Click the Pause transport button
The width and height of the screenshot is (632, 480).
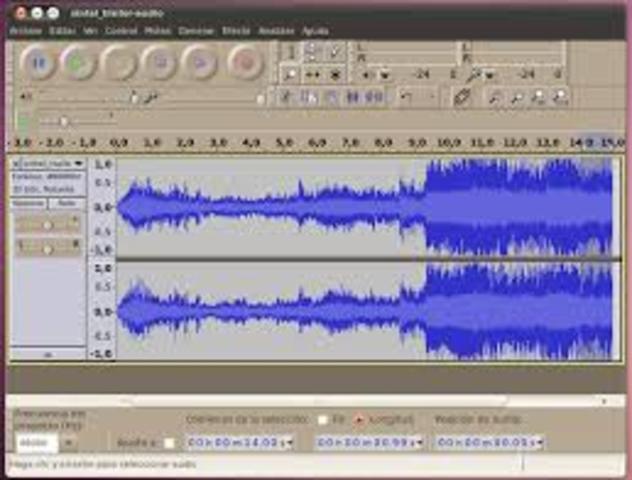pyautogui.click(x=38, y=62)
